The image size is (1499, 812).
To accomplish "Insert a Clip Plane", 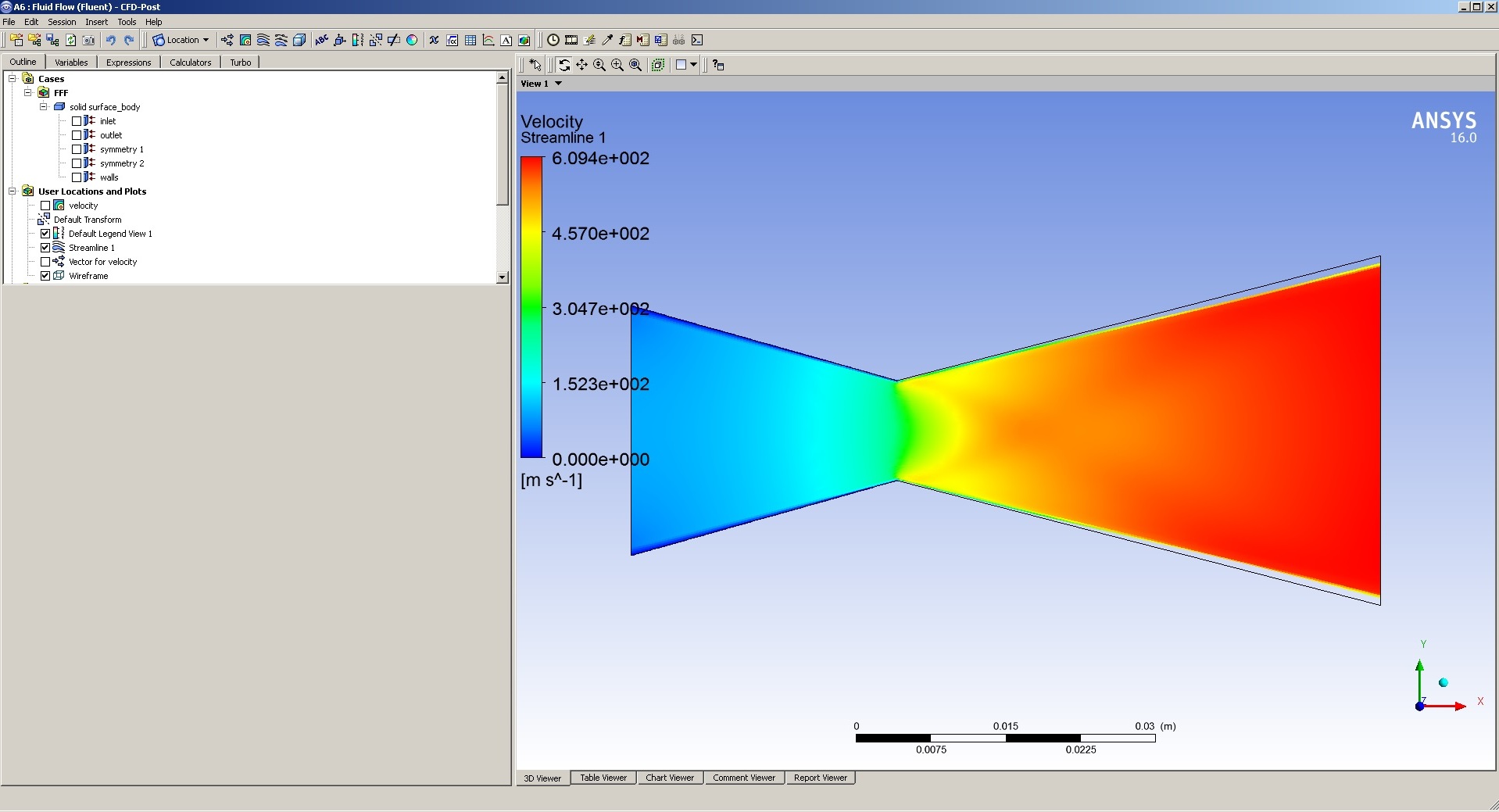I will (394, 40).
